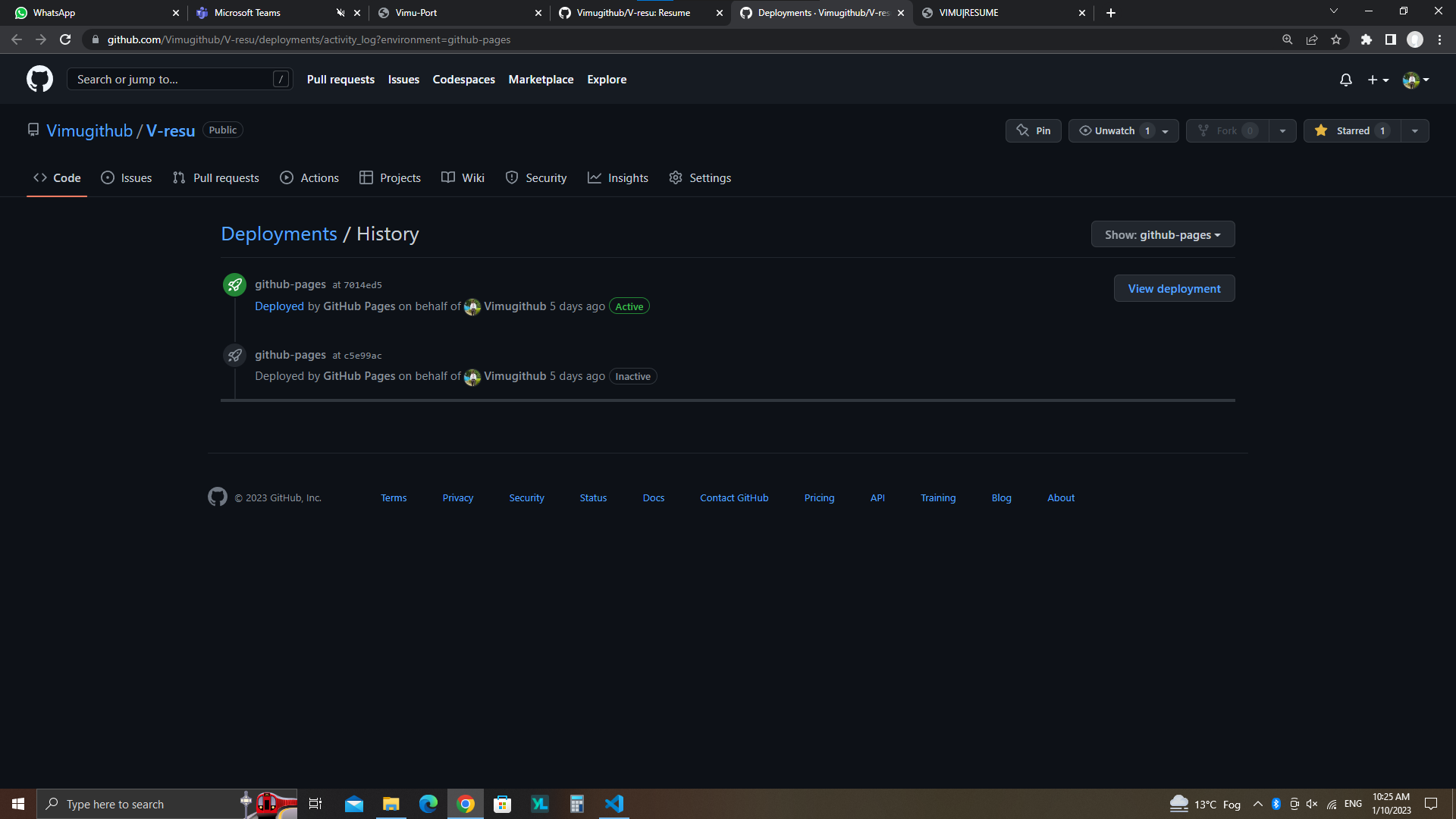Viewport: 1456px width, 819px height.
Task: Click the View deployment button
Action: click(x=1173, y=288)
